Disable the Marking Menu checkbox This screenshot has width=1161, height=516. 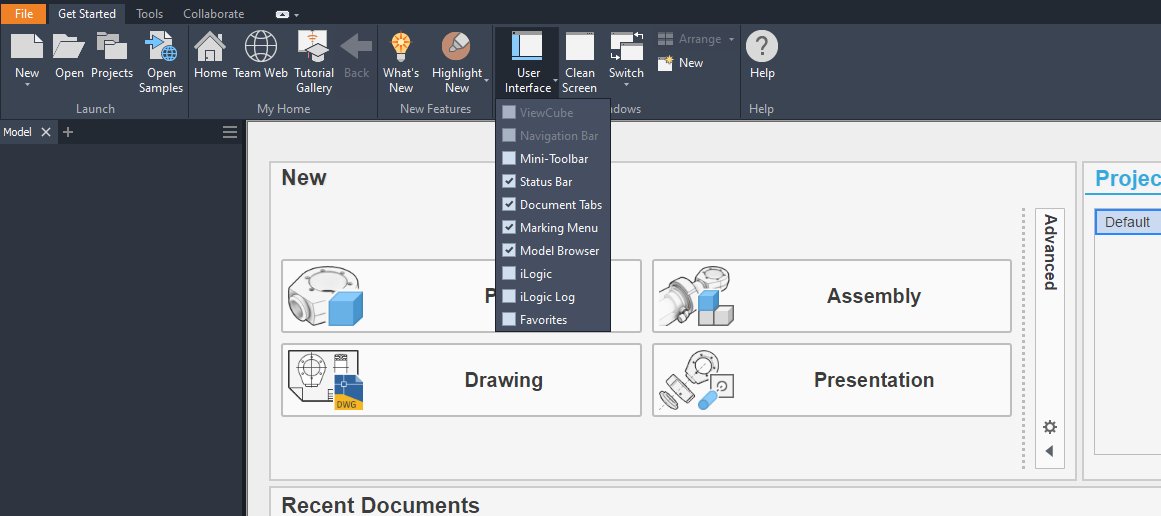[509, 227]
